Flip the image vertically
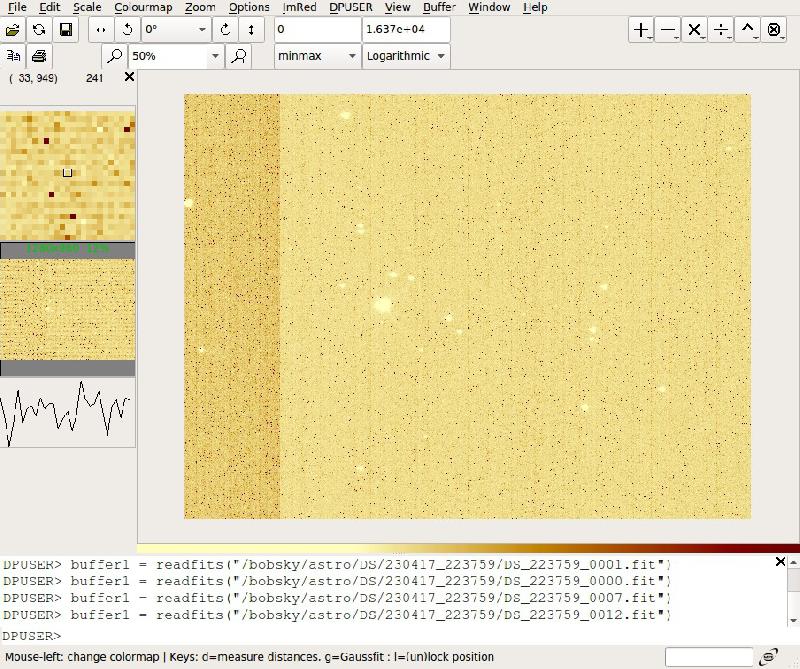The image size is (800, 669). (x=251, y=30)
